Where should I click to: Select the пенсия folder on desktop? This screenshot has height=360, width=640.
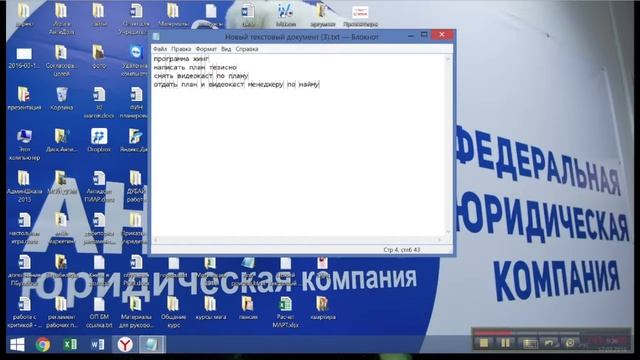point(247,308)
